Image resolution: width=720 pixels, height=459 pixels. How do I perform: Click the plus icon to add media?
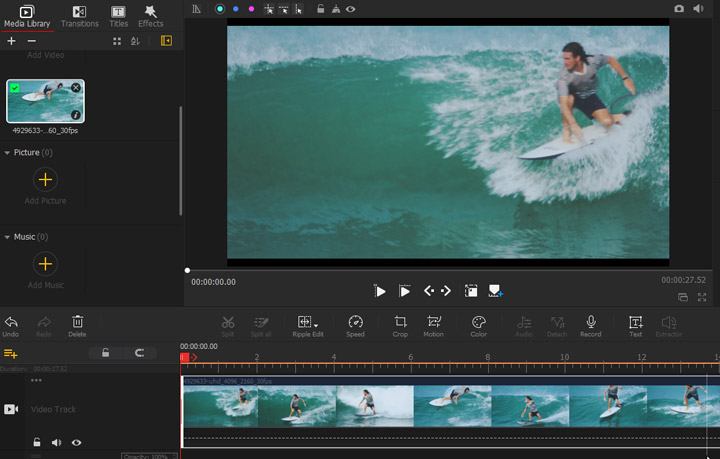11,41
